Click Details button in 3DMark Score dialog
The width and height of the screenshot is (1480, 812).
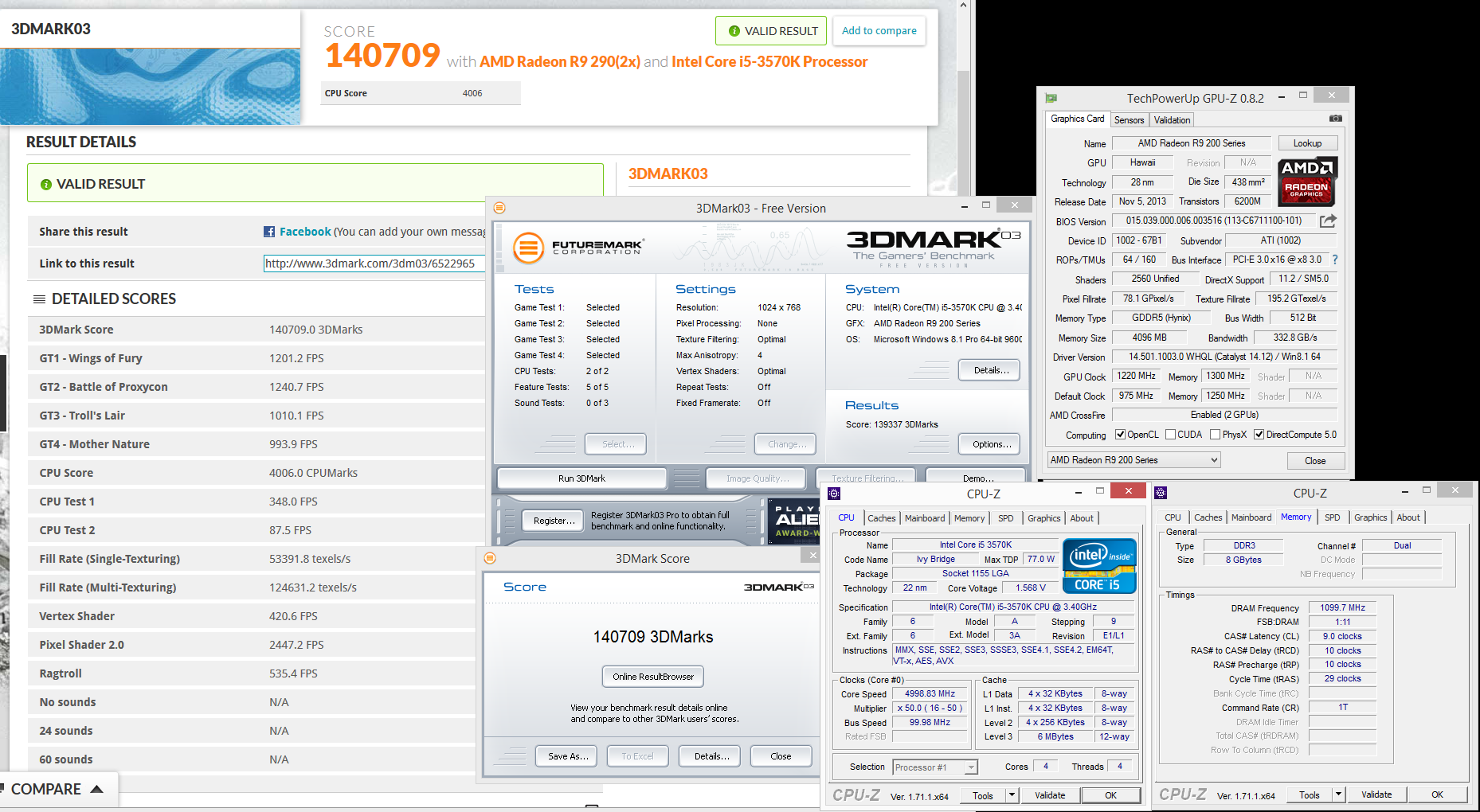click(711, 756)
